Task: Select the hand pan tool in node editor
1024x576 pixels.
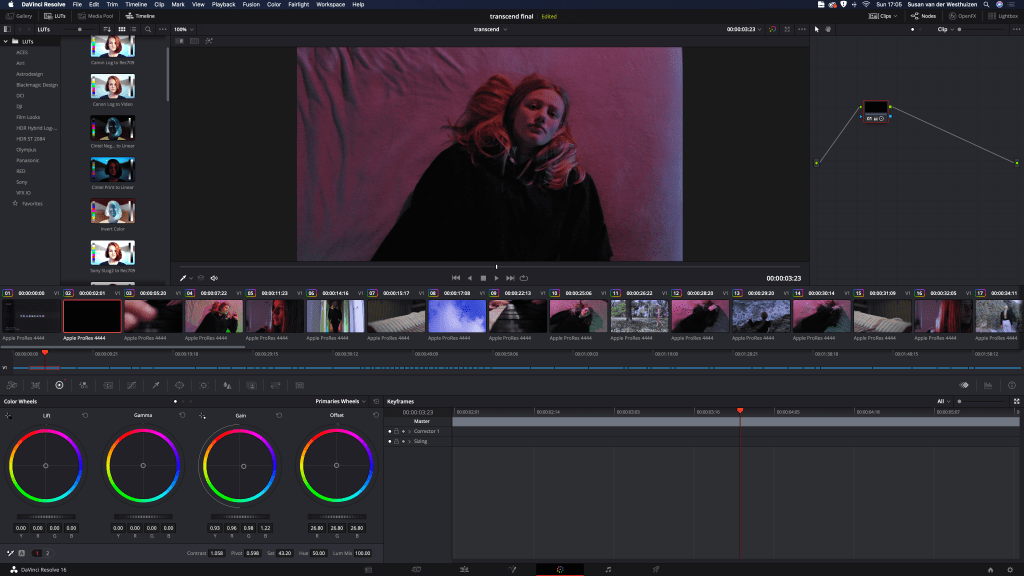Action: coord(828,30)
